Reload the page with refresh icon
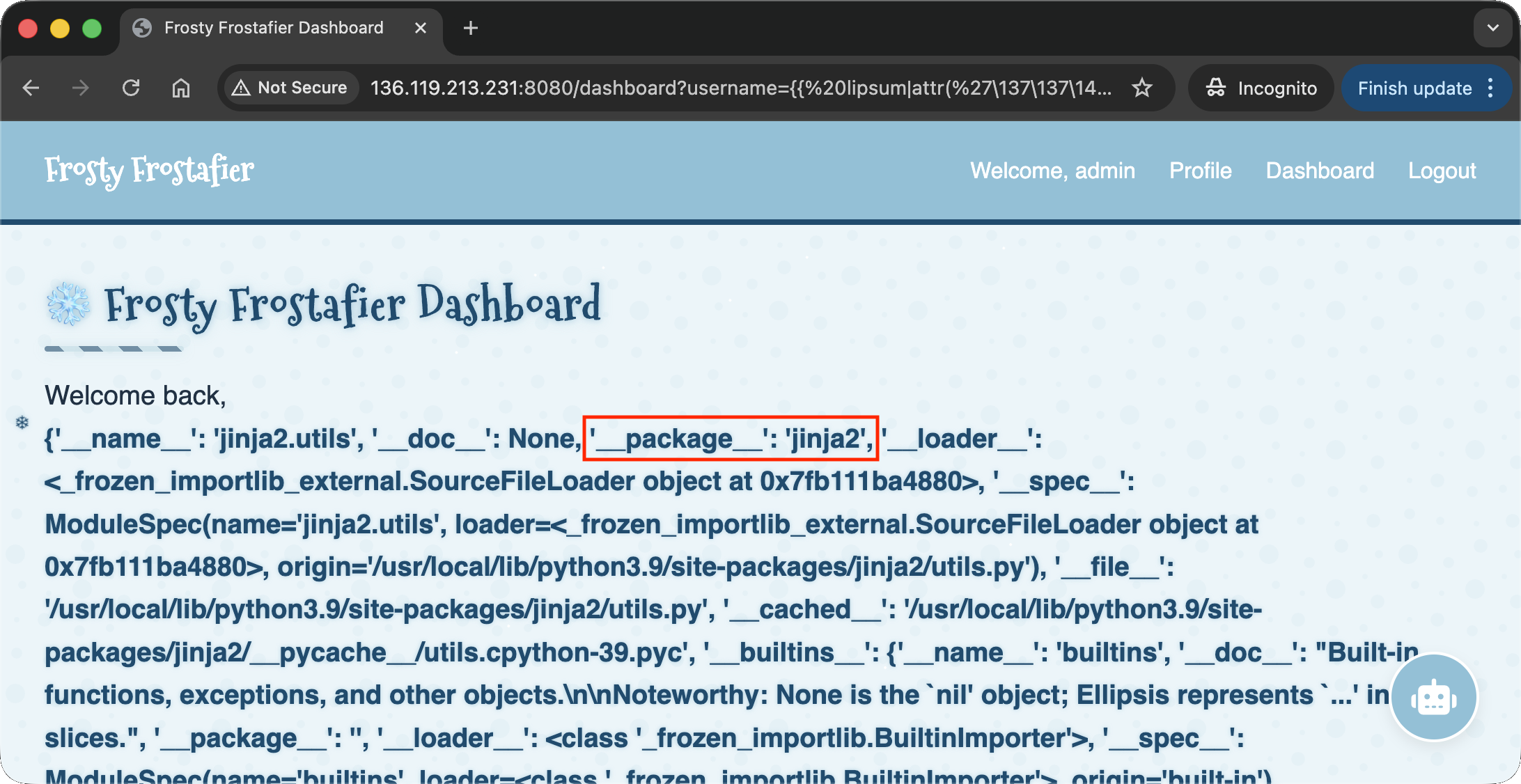Viewport: 1521px width, 784px height. 131,88
